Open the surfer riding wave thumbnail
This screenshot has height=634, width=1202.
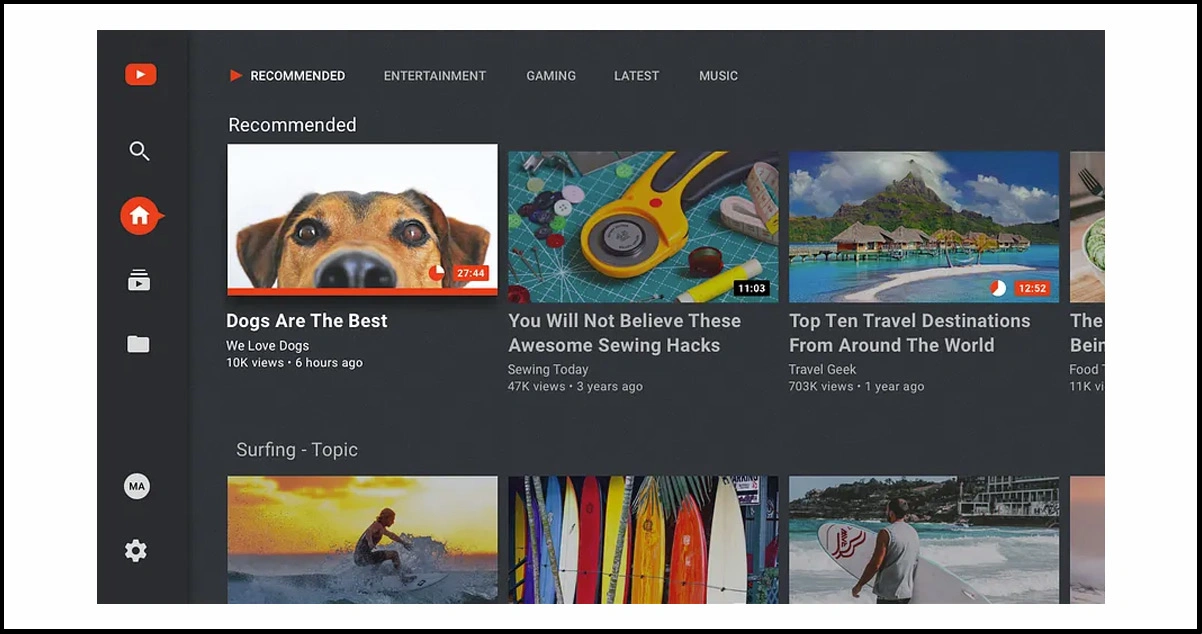(x=362, y=540)
